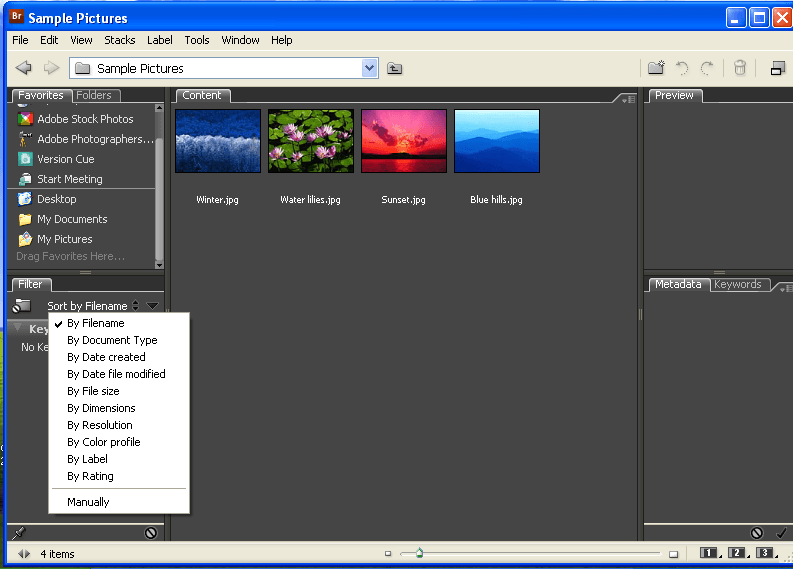This screenshot has width=793, height=569.
Task: Select the Blue hills.jpg thumbnail
Action: coord(497,141)
